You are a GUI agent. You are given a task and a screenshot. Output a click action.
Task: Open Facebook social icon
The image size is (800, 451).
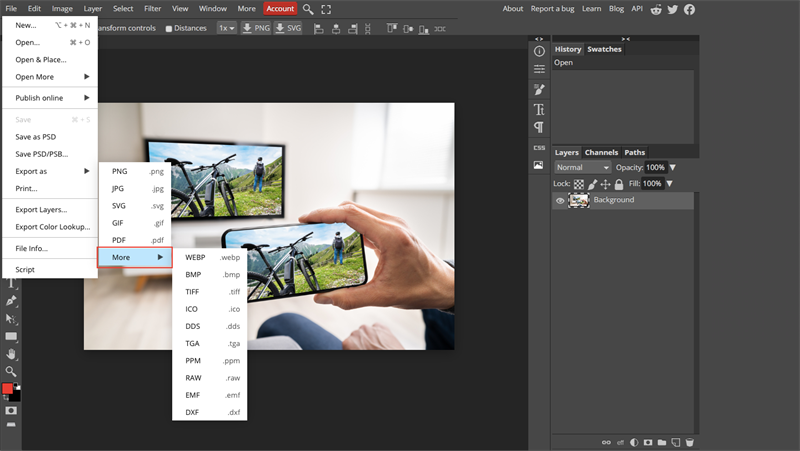(x=689, y=9)
